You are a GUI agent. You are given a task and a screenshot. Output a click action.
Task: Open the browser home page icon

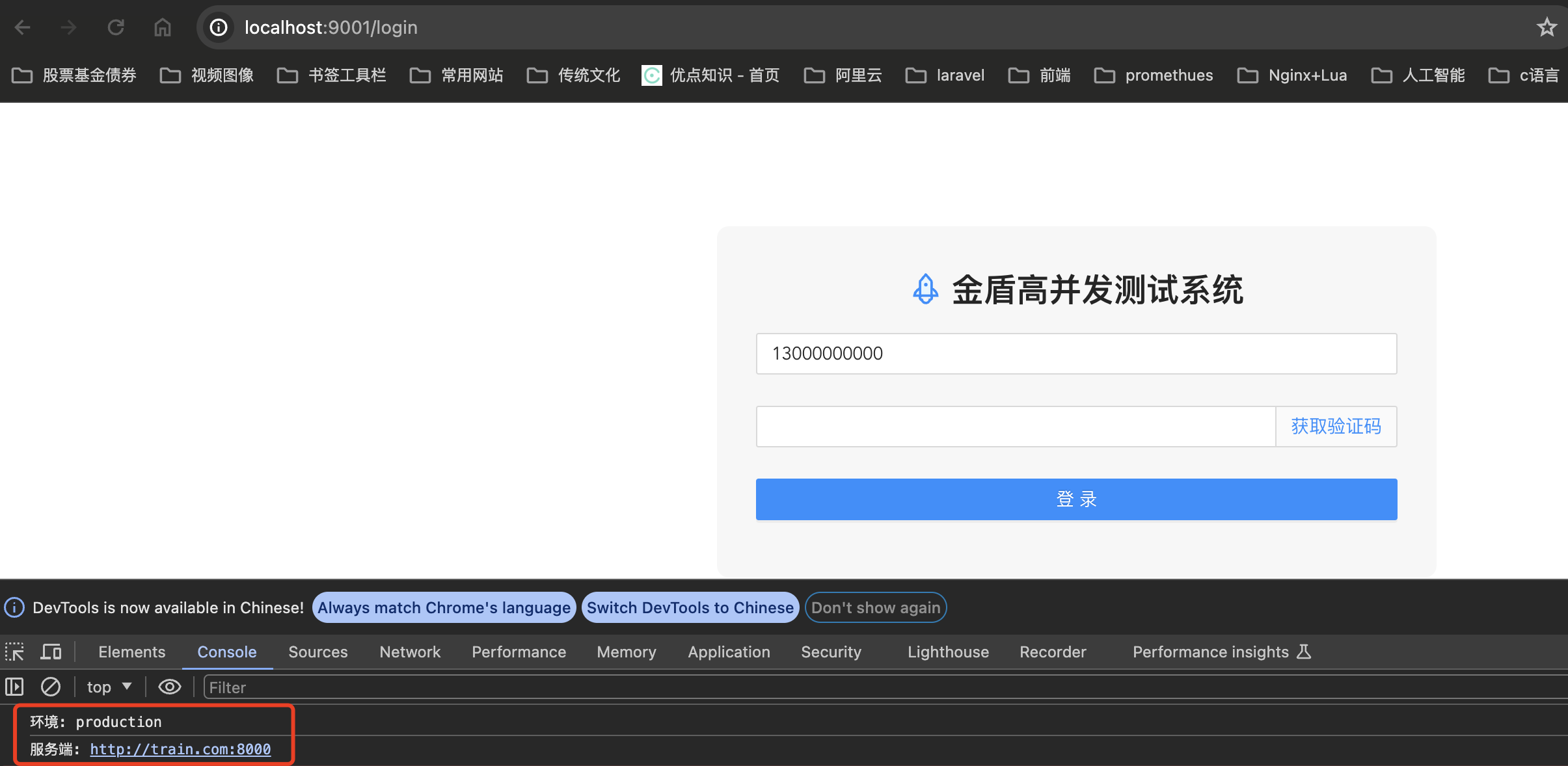pos(163,27)
